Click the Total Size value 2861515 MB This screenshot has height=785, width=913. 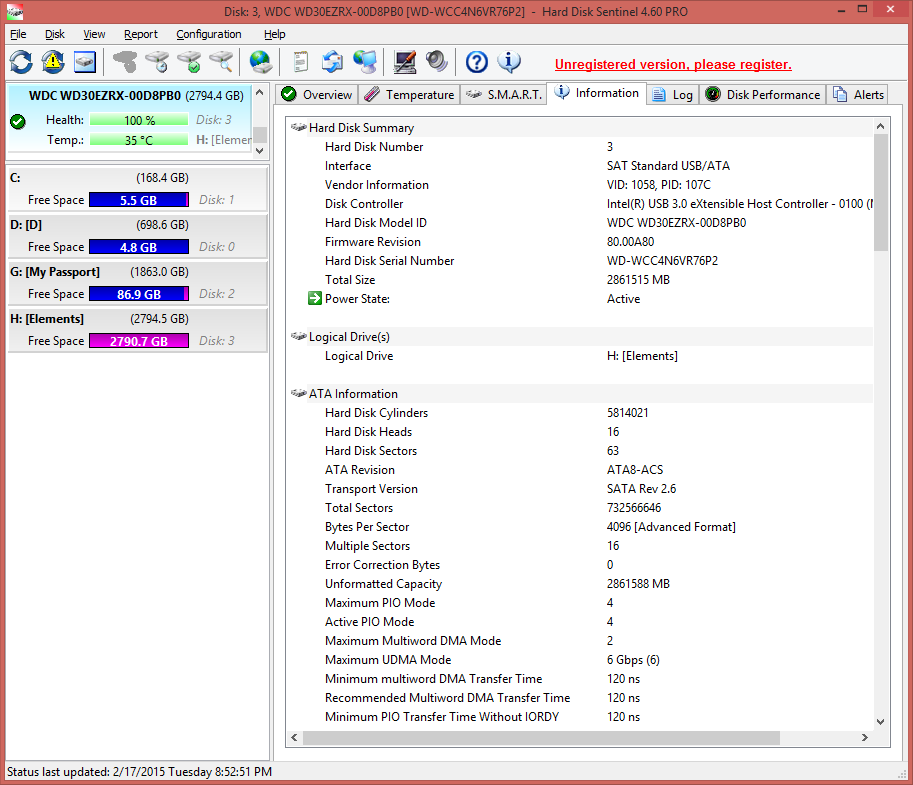pos(638,280)
